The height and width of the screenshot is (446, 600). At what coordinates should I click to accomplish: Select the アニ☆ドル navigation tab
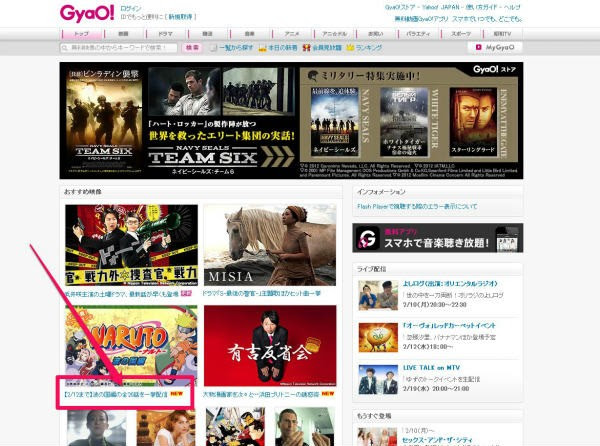[x=334, y=34]
